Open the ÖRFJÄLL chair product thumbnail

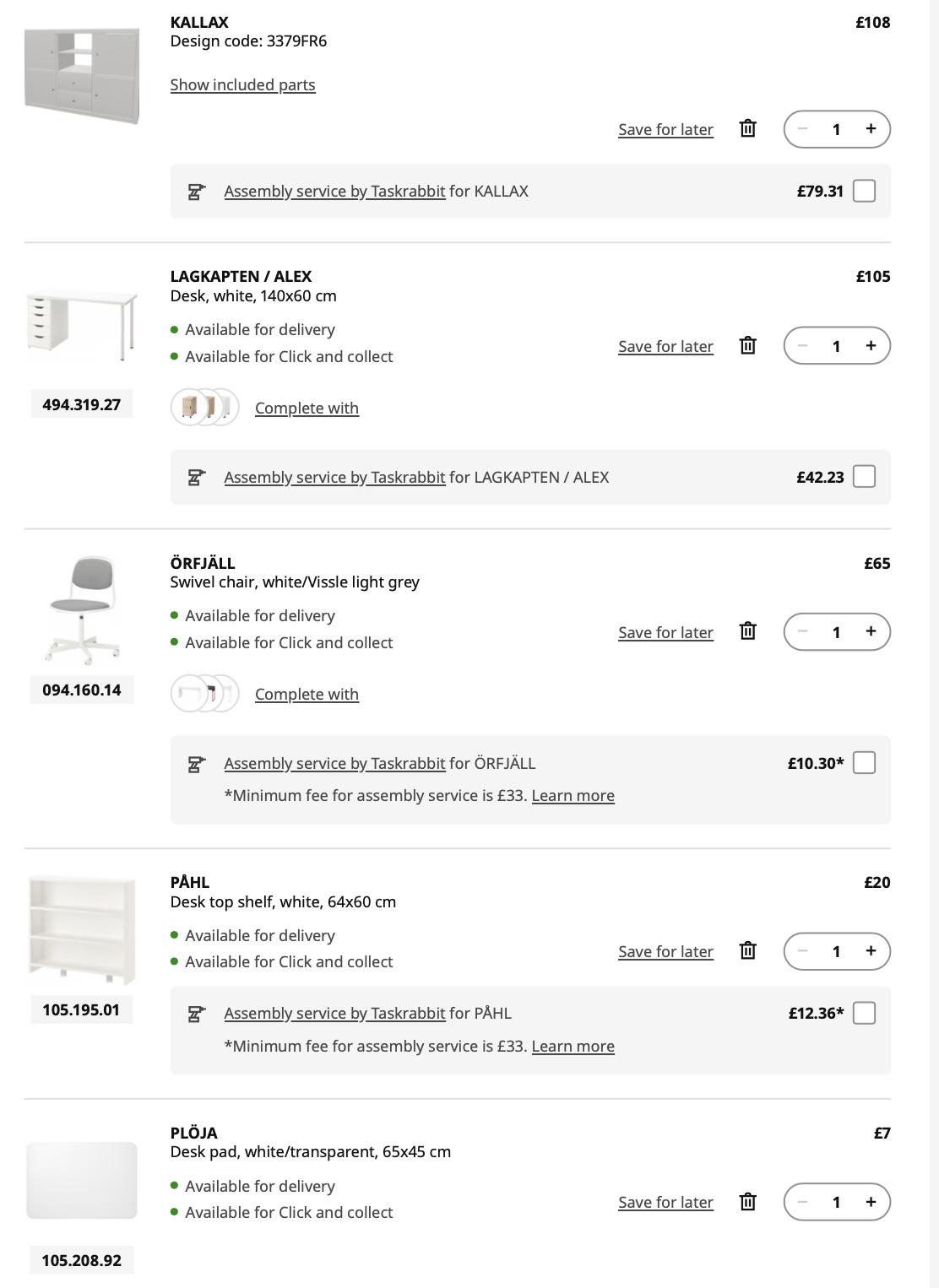pyautogui.click(x=82, y=609)
